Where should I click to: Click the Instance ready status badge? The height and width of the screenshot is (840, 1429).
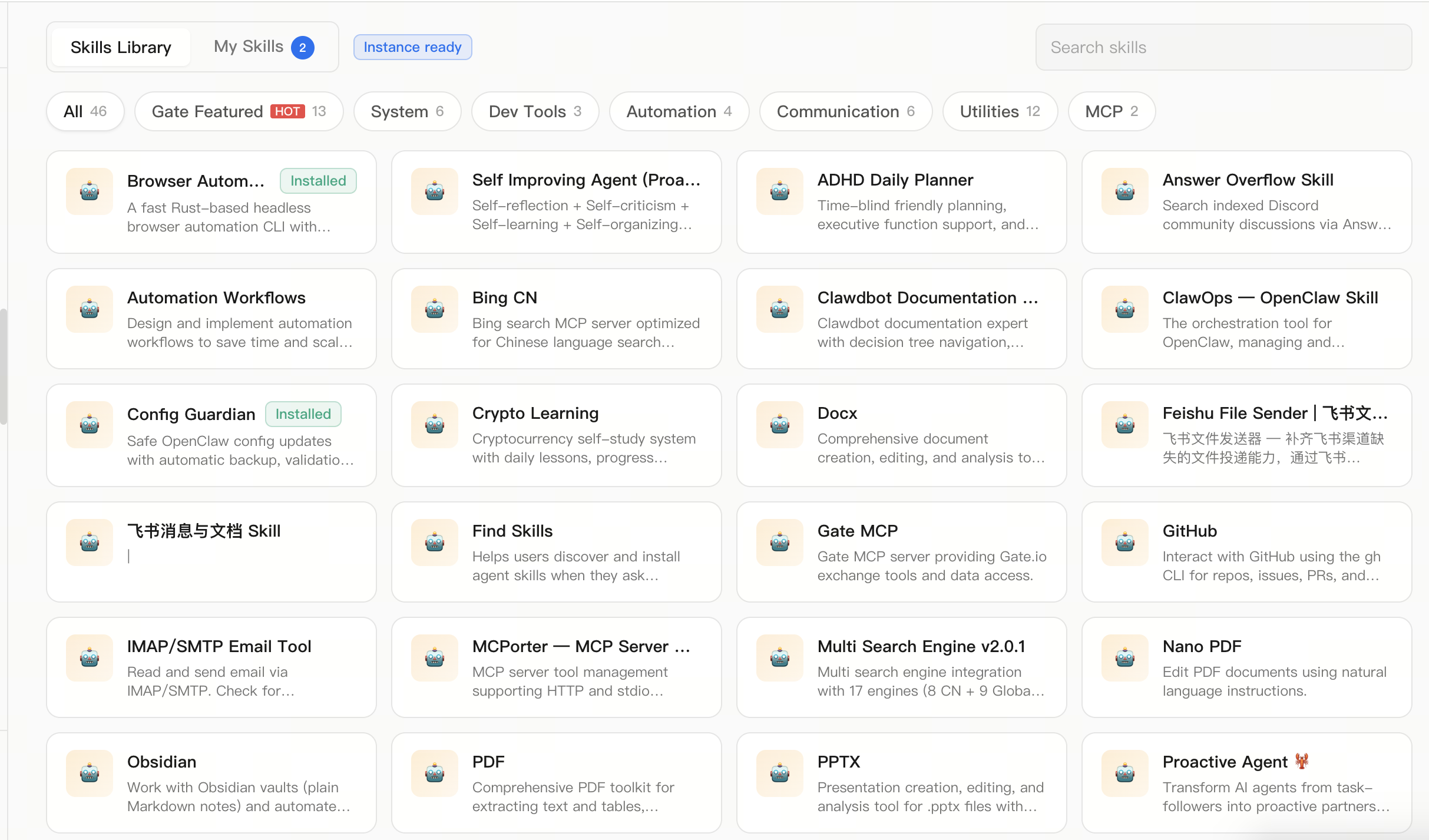click(x=412, y=47)
